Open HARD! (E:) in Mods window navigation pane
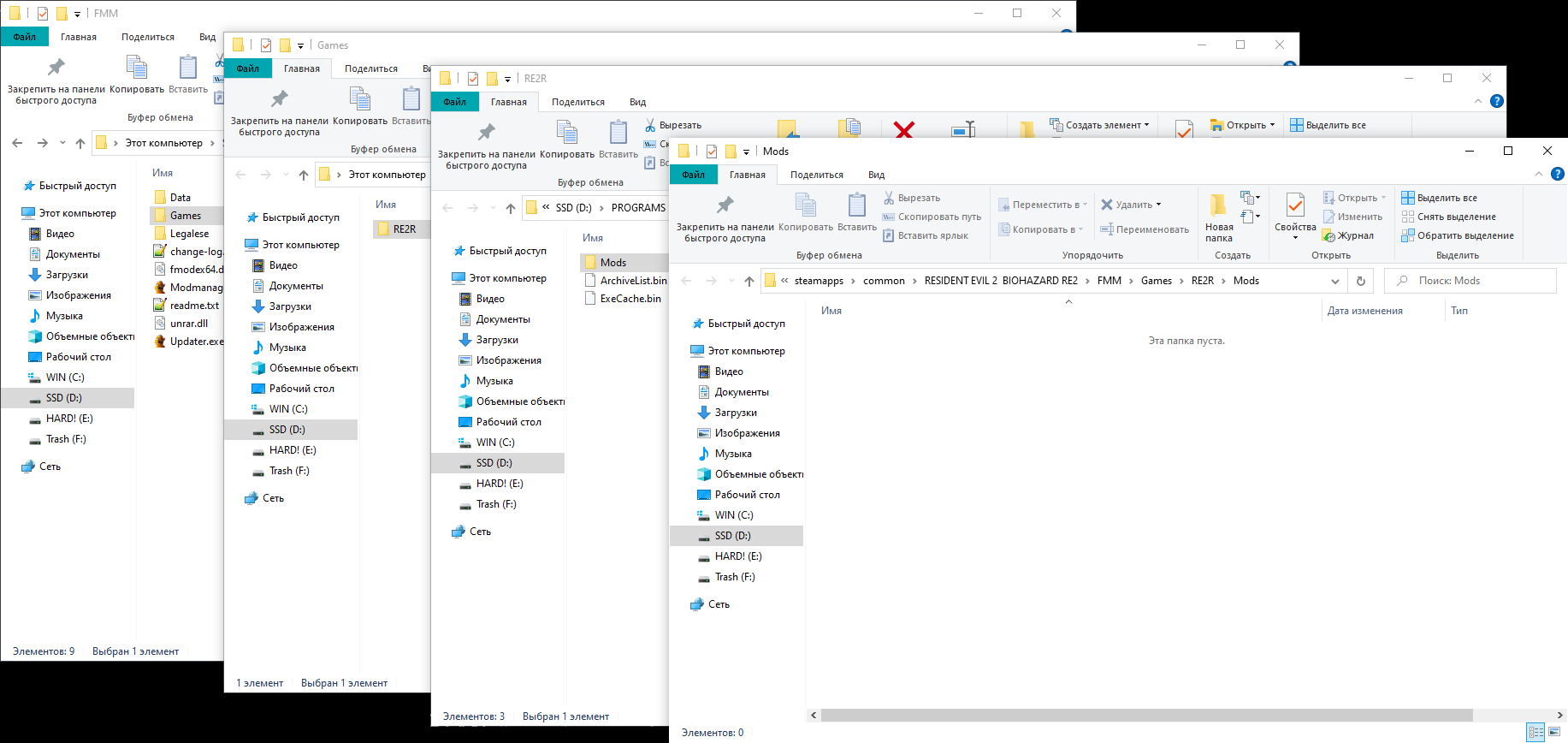The height and width of the screenshot is (743, 1568). (x=738, y=556)
